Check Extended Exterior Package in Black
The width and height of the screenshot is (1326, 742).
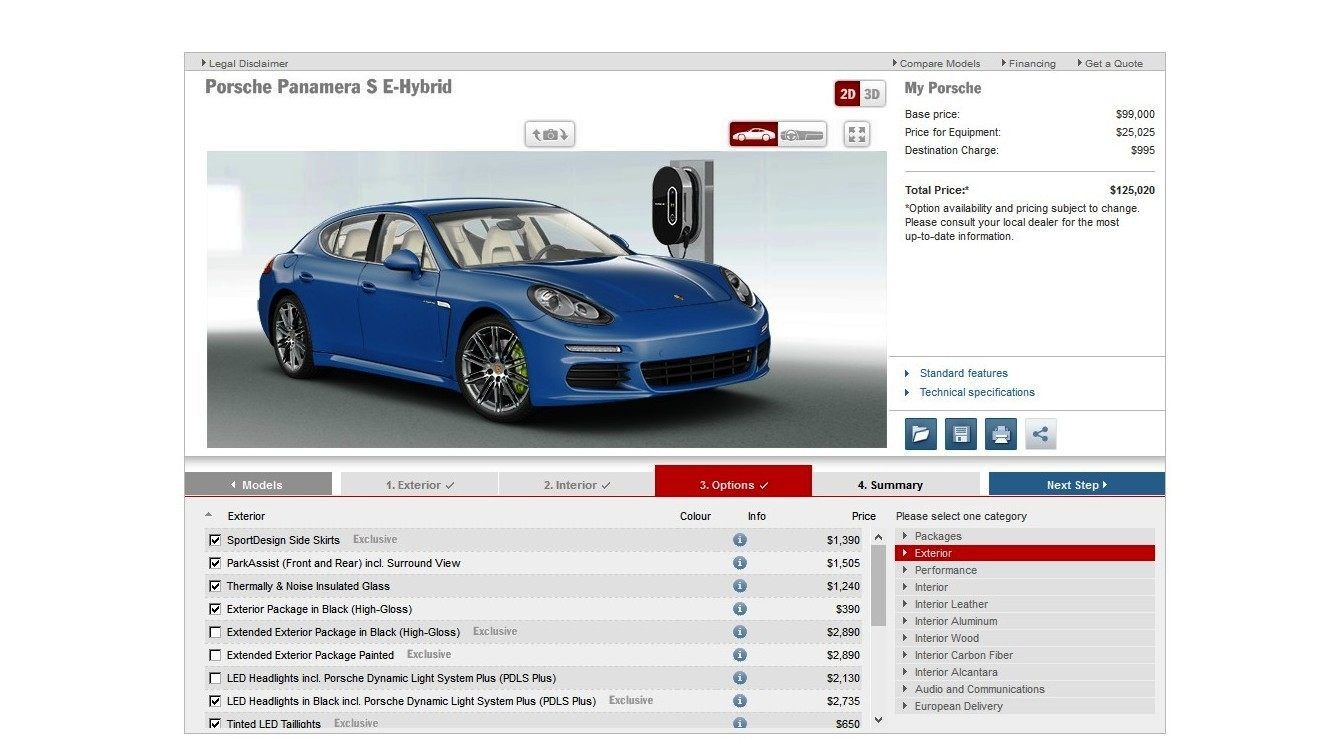215,632
